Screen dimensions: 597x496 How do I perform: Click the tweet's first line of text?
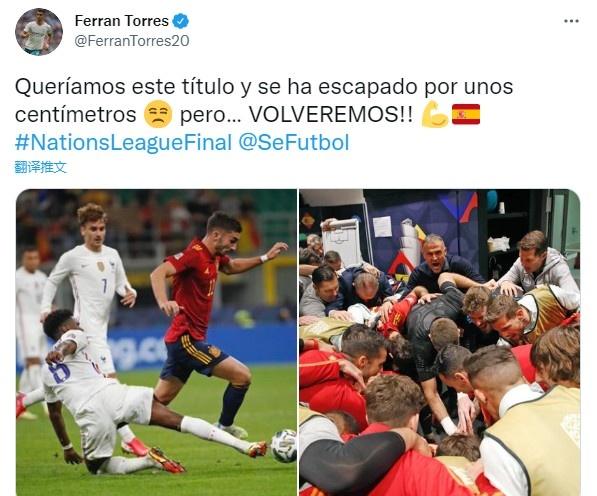pyautogui.click(x=264, y=86)
